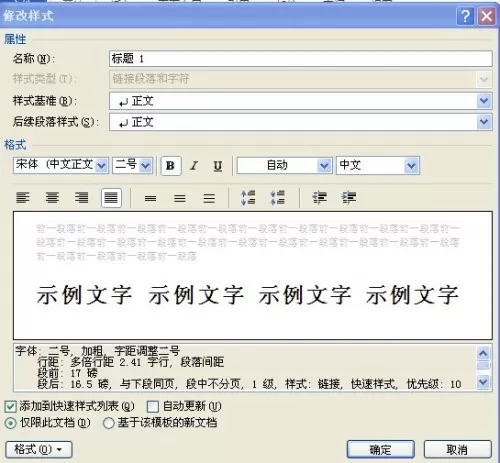
Task: Enable 自动更新 checkbox
Action: (153, 407)
